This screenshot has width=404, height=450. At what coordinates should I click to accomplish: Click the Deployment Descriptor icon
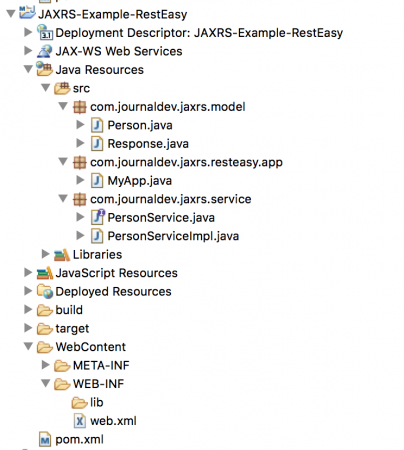pyautogui.click(x=45, y=33)
